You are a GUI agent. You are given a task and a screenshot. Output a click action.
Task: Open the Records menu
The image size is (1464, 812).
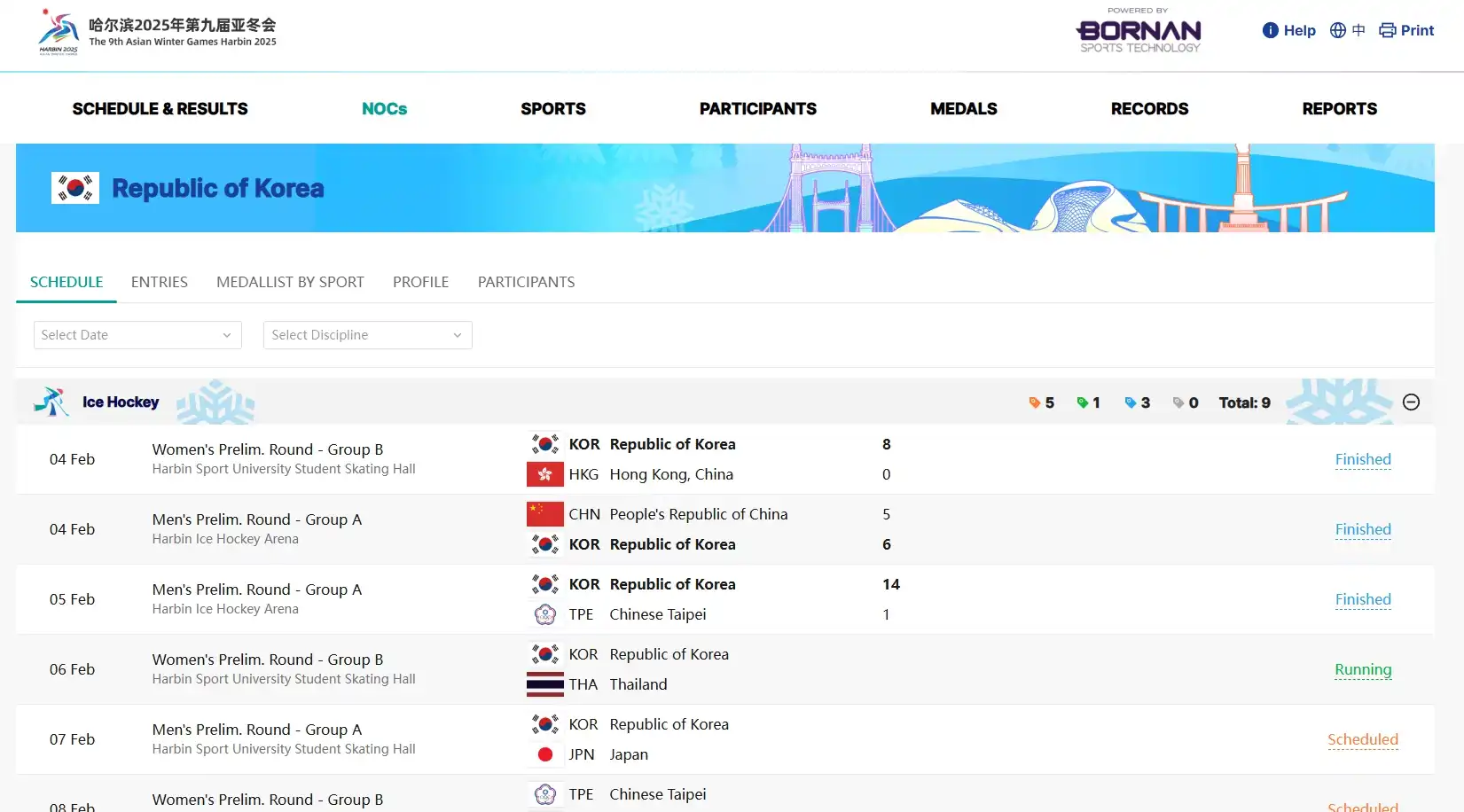[x=1149, y=109]
